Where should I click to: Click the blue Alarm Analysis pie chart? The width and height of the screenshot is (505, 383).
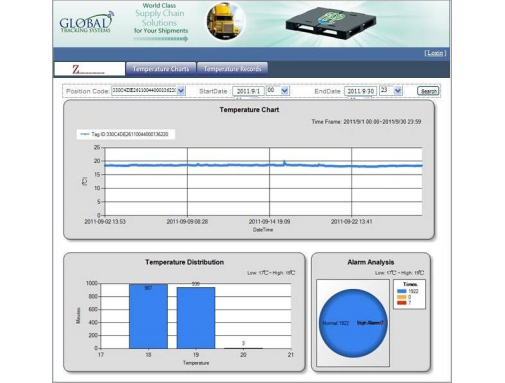pyautogui.click(x=353, y=323)
